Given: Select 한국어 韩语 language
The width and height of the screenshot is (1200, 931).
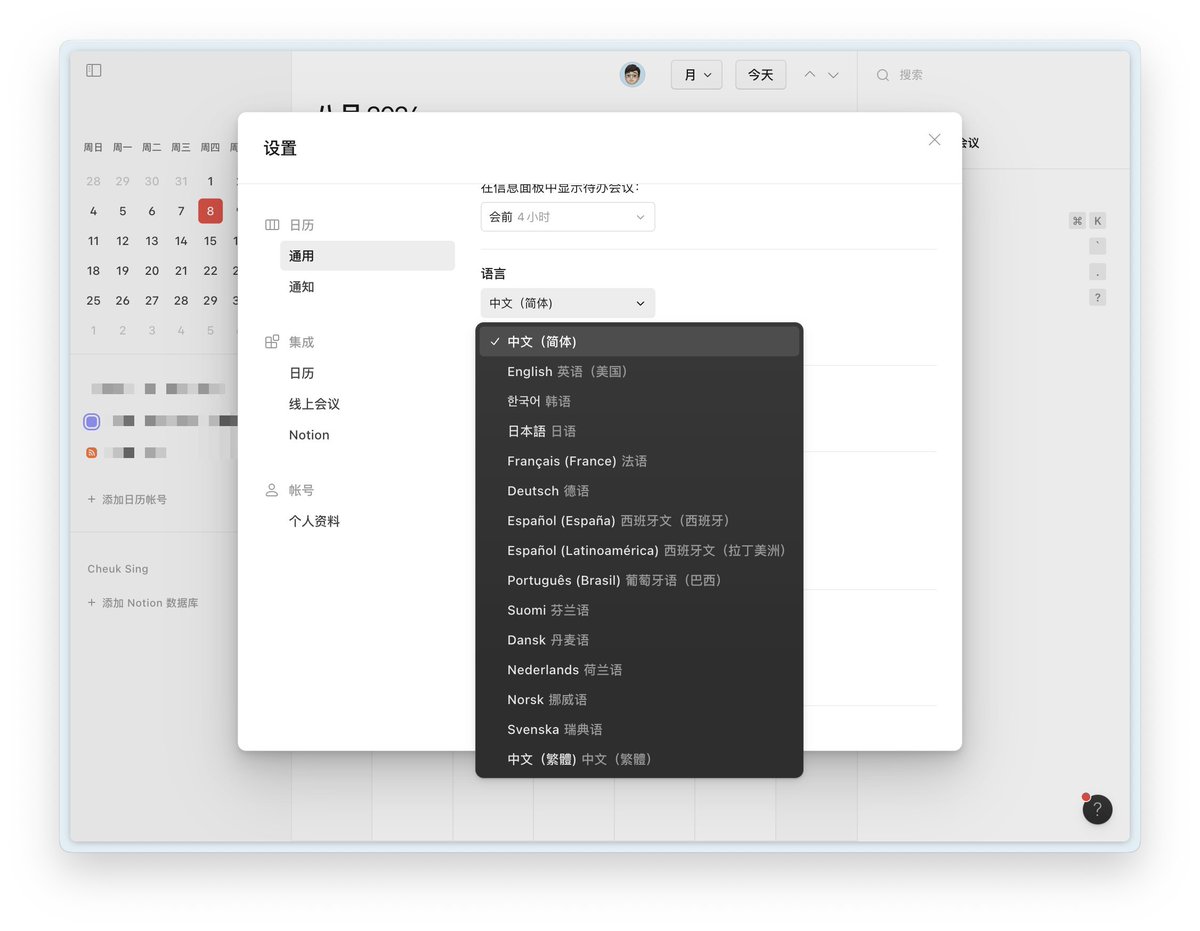Looking at the screenshot, I should click(639, 401).
